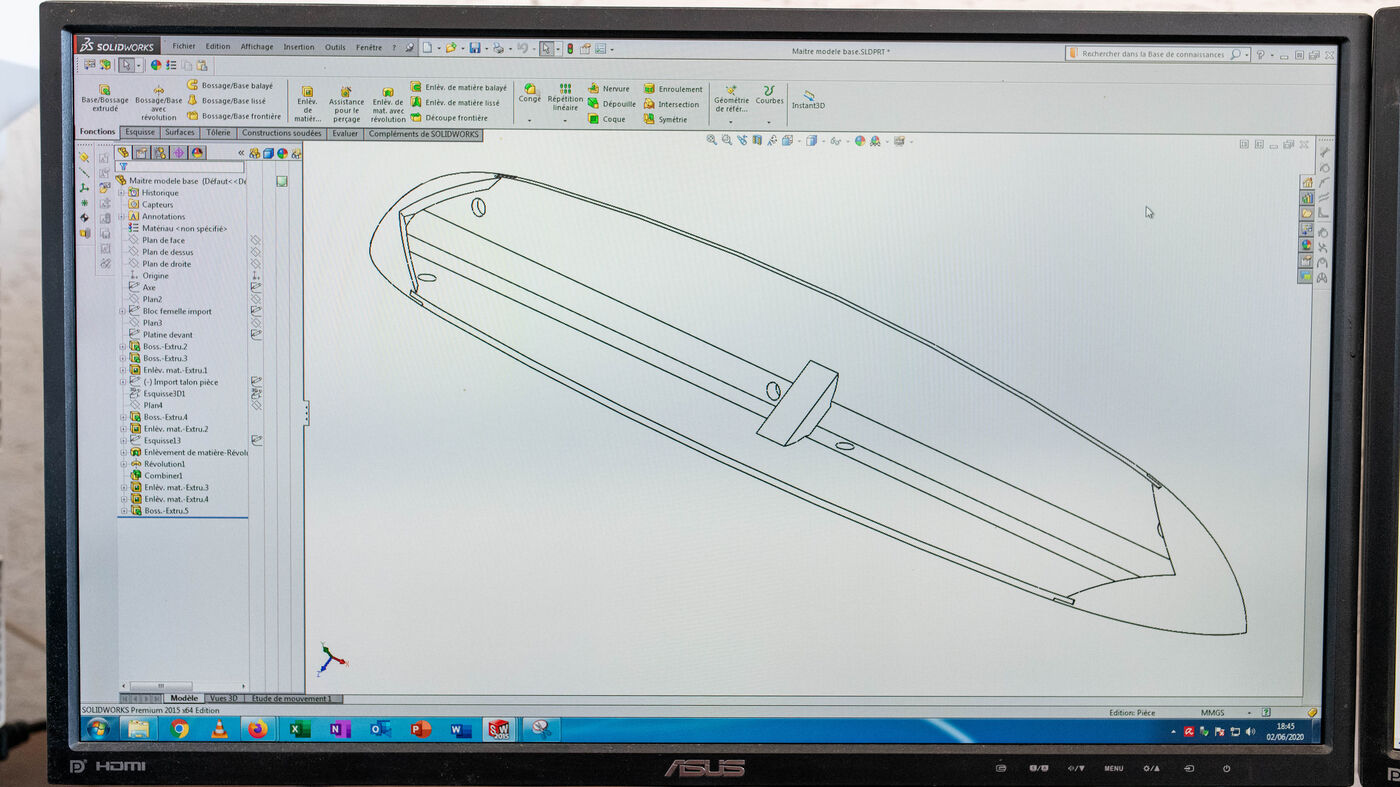
Task: Expand the Boss.-Extru.2 feature node
Action: tap(123, 347)
